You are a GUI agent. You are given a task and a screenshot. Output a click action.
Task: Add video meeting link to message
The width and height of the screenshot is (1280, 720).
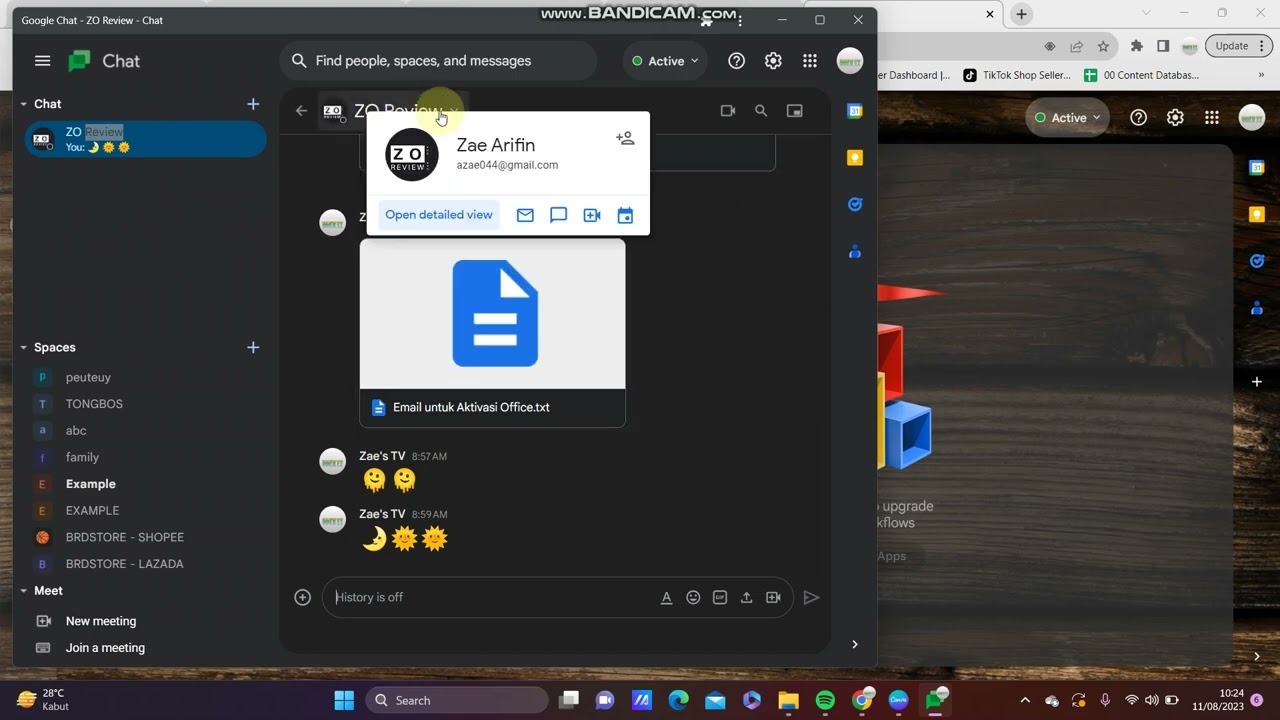click(x=773, y=597)
